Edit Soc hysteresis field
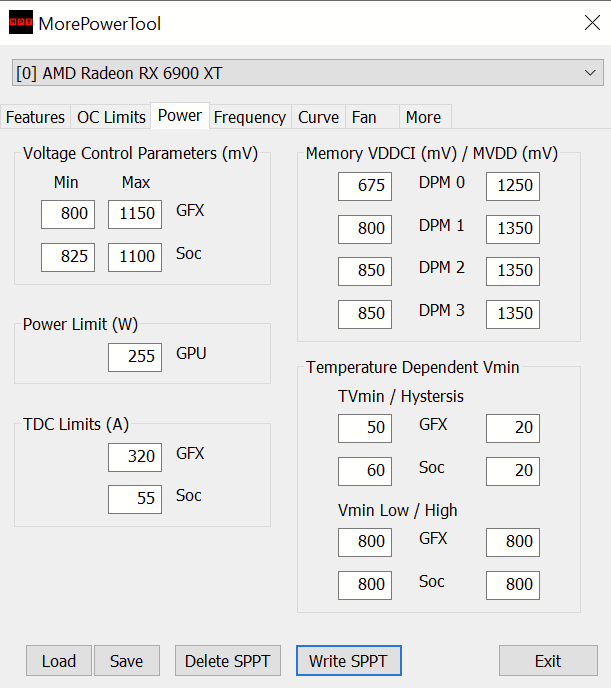This screenshot has width=611, height=688. pyautogui.click(x=513, y=471)
